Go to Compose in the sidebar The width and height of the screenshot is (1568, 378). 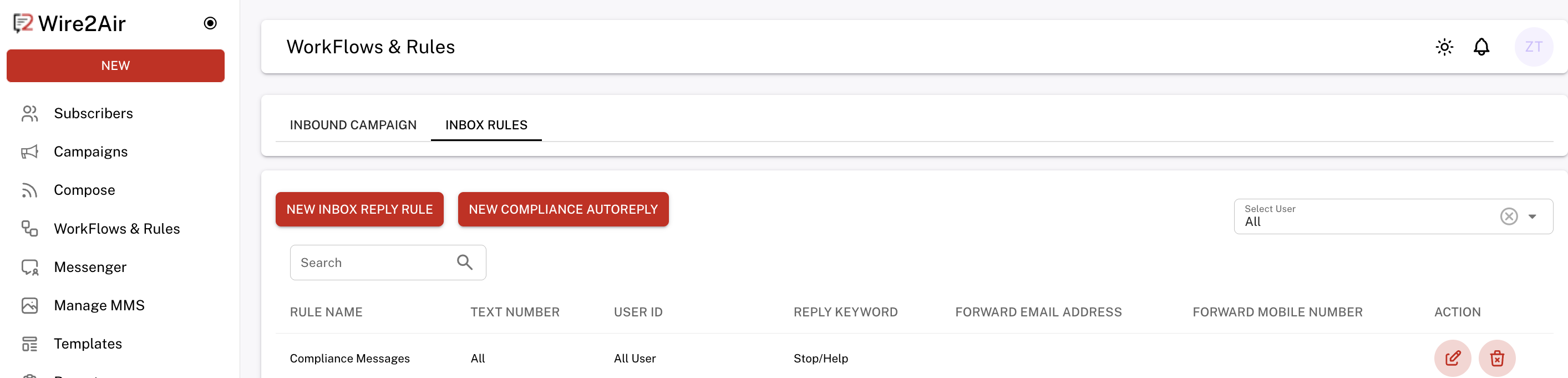pyautogui.click(x=84, y=190)
